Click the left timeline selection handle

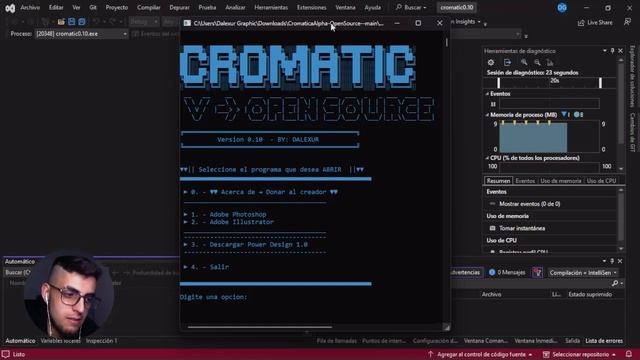pos(498,83)
